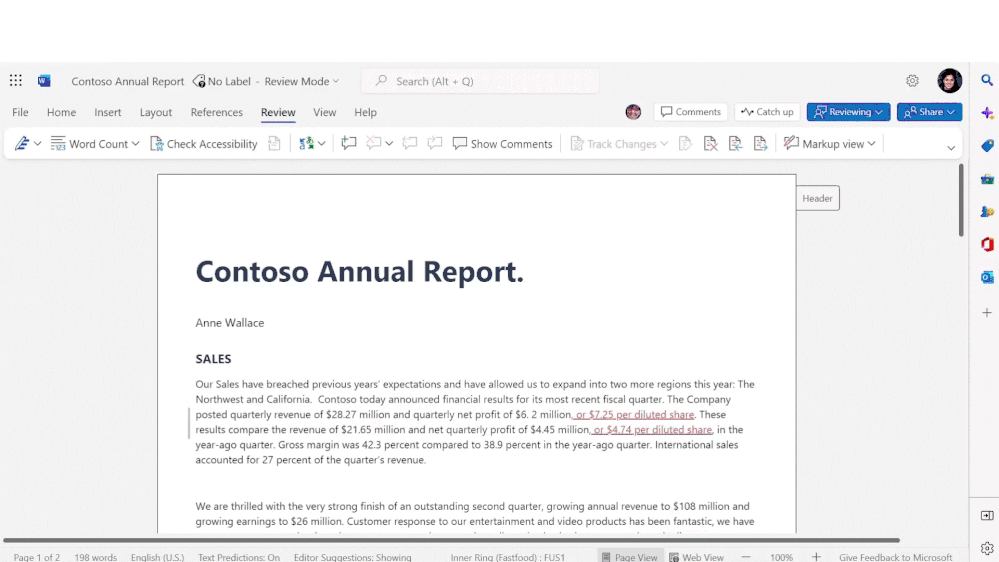Jump to the previous tracked change
The width and height of the screenshot is (999, 562).
click(735, 144)
